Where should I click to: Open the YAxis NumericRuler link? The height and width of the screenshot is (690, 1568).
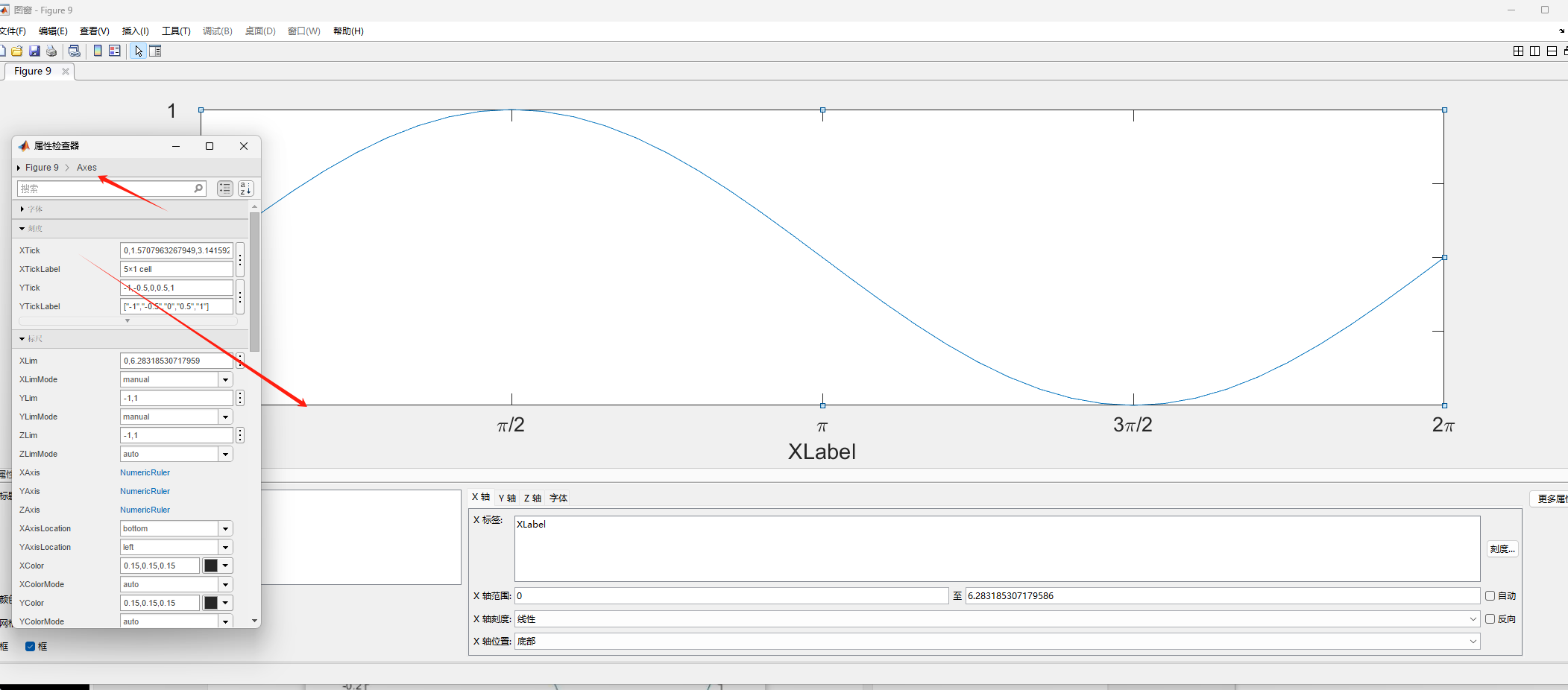(x=145, y=491)
